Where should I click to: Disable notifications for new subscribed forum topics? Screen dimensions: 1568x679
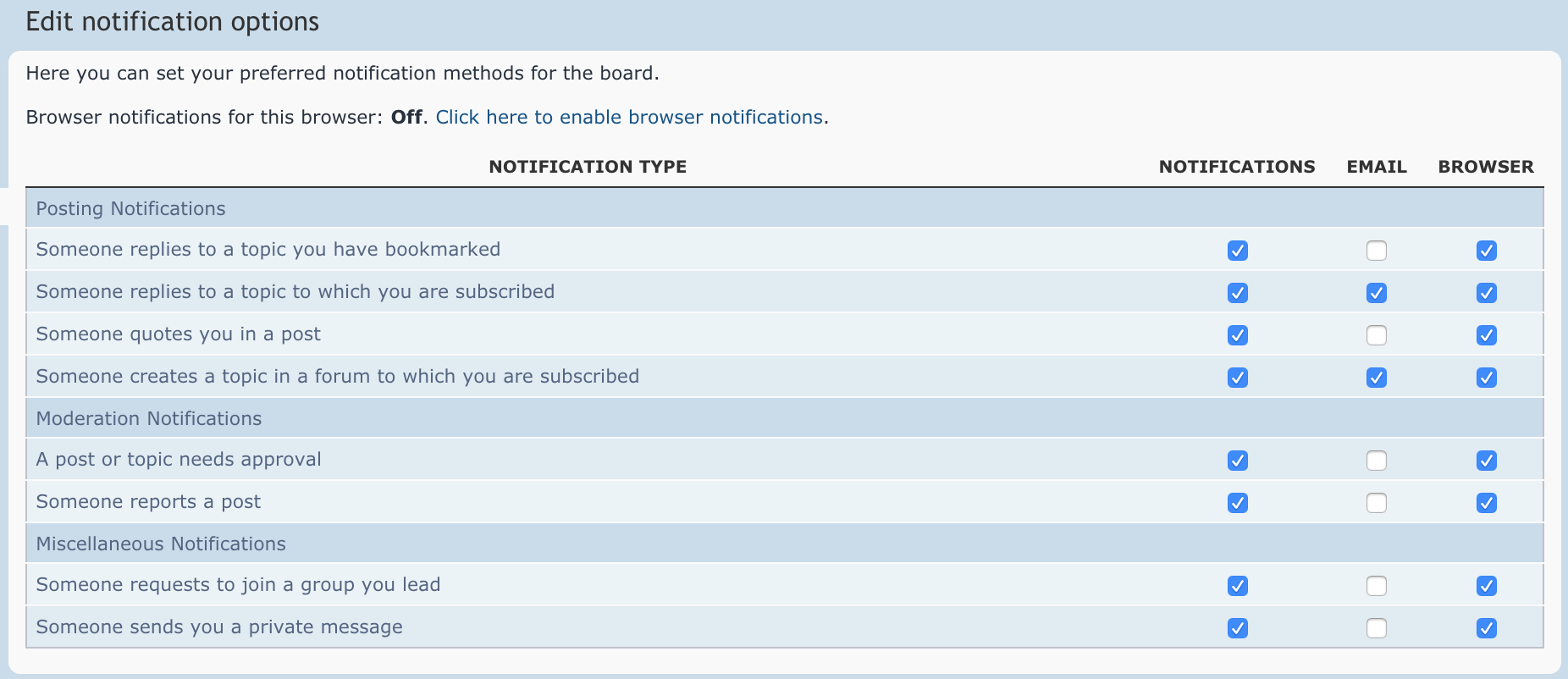(x=1237, y=378)
